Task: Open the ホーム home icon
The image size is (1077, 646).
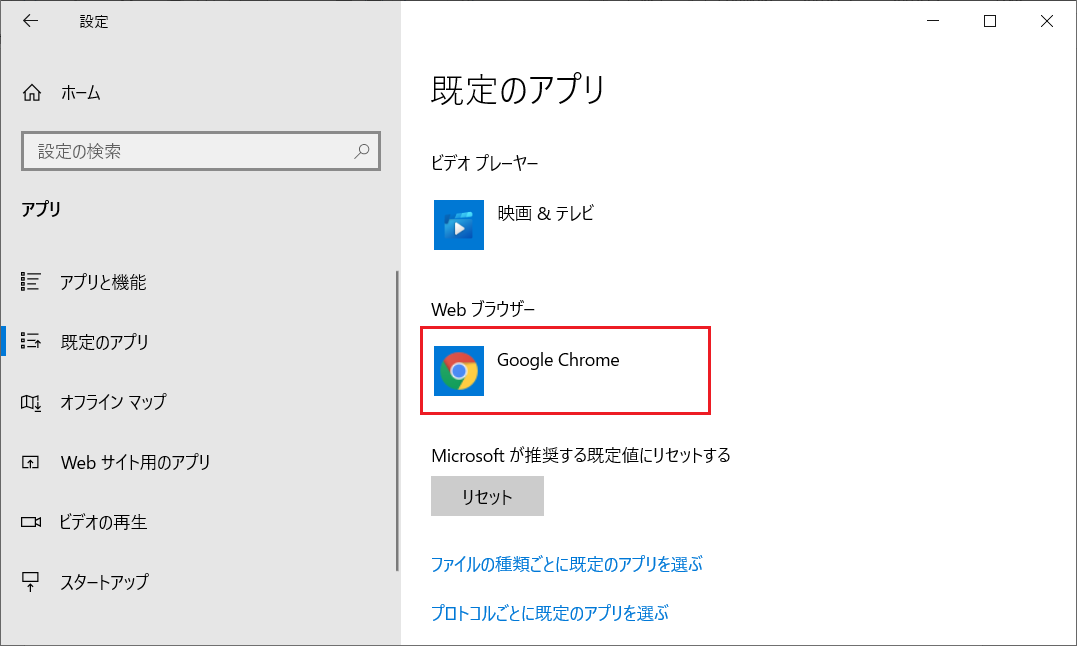Action: (x=32, y=93)
